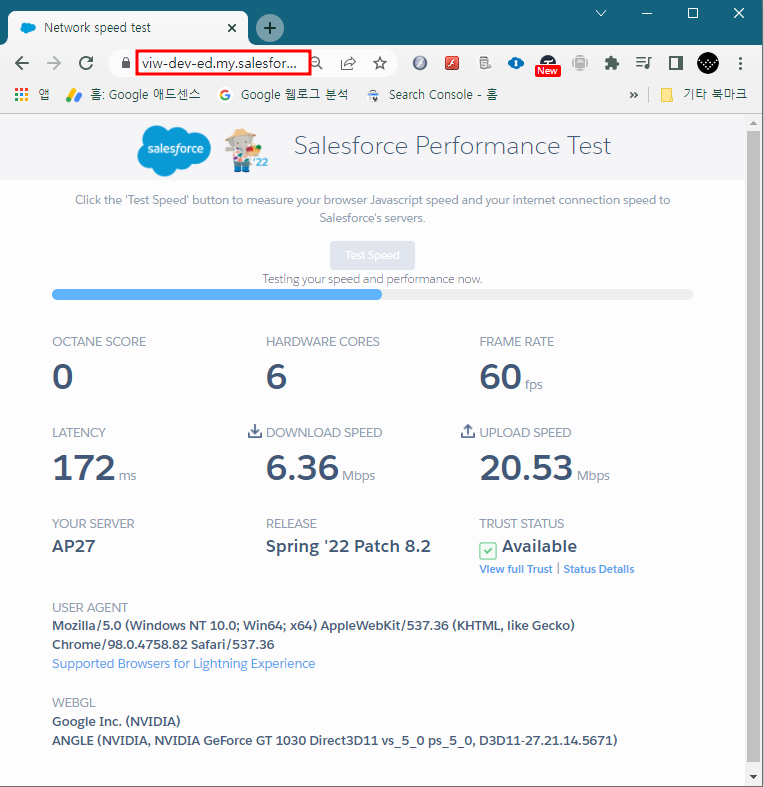Open the Extensions puzzle piece menu
Screen dimensions: 764x787
coord(611,63)
